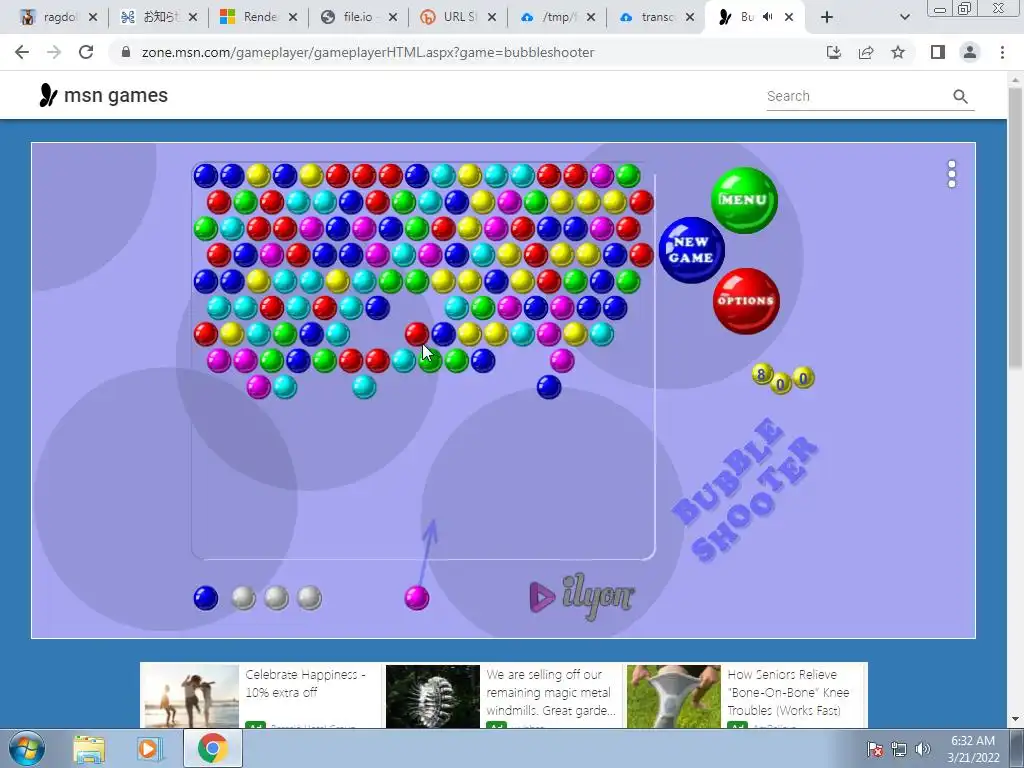1024x768 pixels.
Task: Click the next-up blue bubble at bottom left
Action: 206,598
